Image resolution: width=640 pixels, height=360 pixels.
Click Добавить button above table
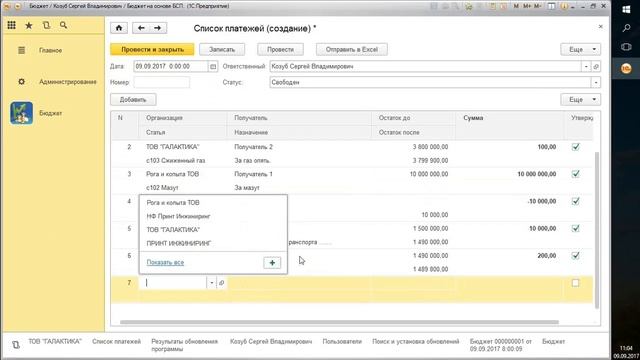[133, 100]
